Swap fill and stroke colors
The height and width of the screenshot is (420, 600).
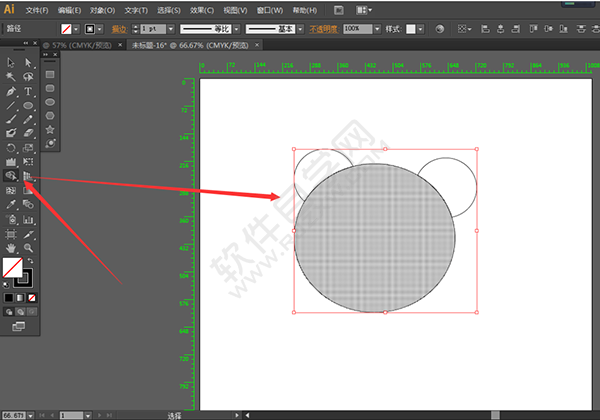coord(30,261)
